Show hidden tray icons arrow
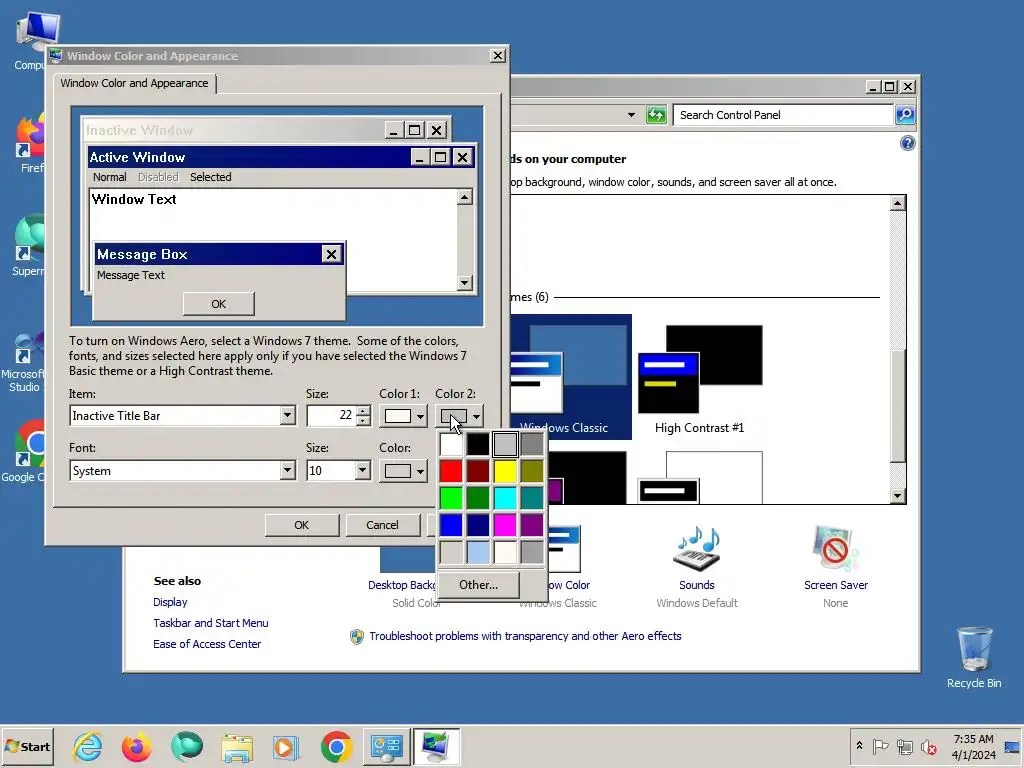1024x768 pixels. [x=859, y=746]
